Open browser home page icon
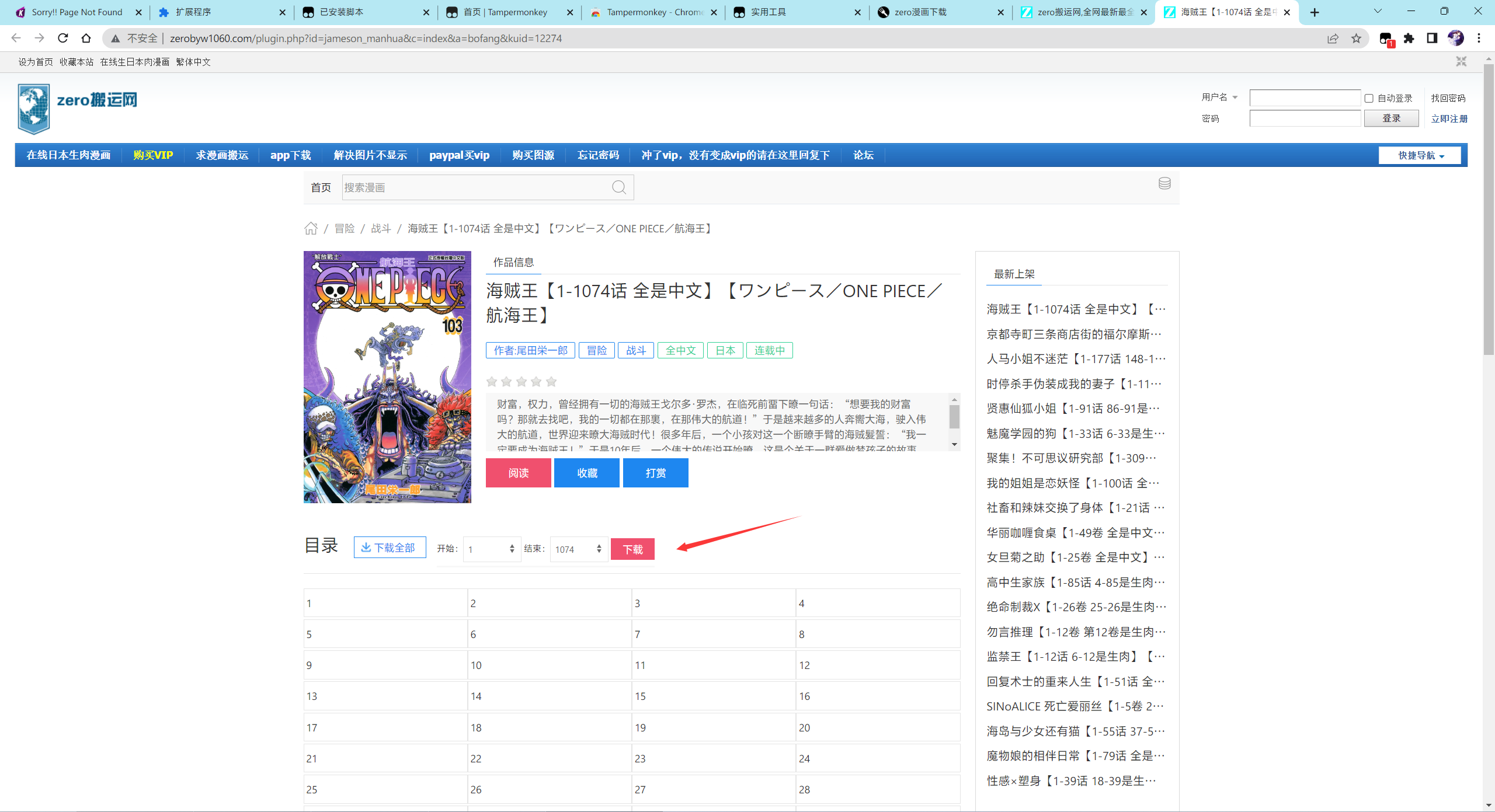The width and height of the screenshot is (1495, 812). point(86,38)
